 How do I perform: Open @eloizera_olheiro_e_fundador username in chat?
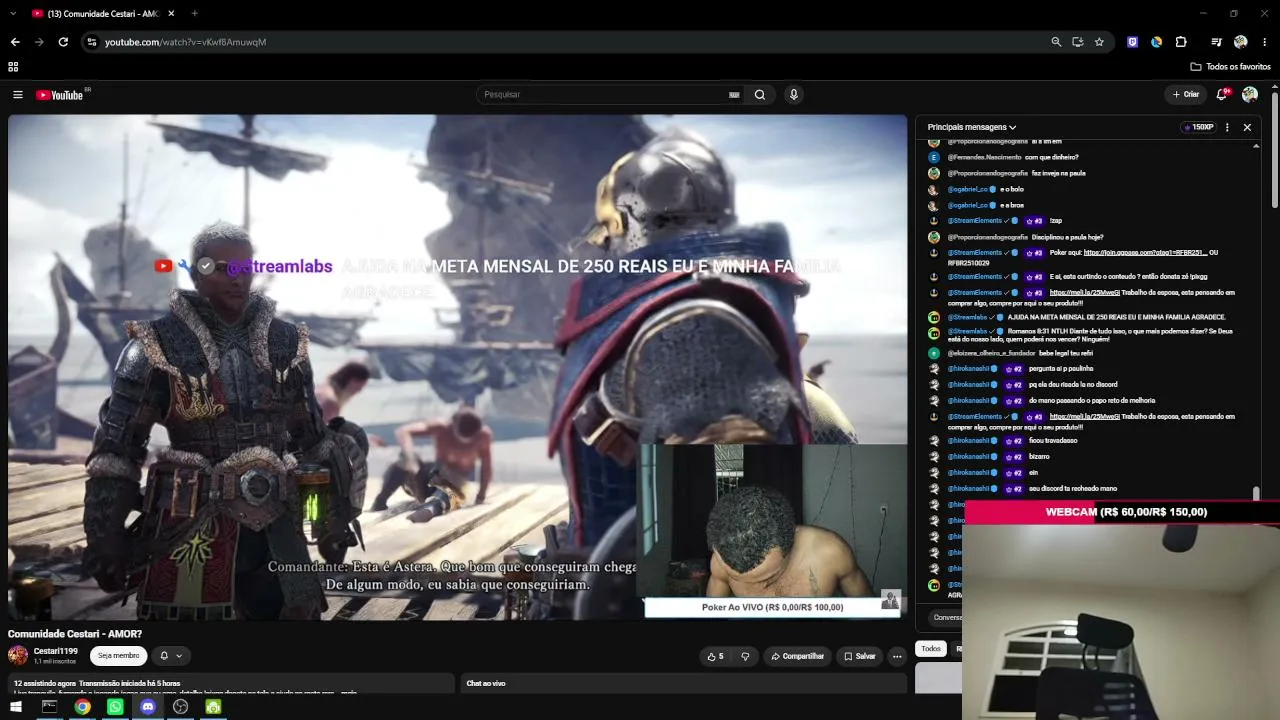pyautogui.click(x=991, y=353)
